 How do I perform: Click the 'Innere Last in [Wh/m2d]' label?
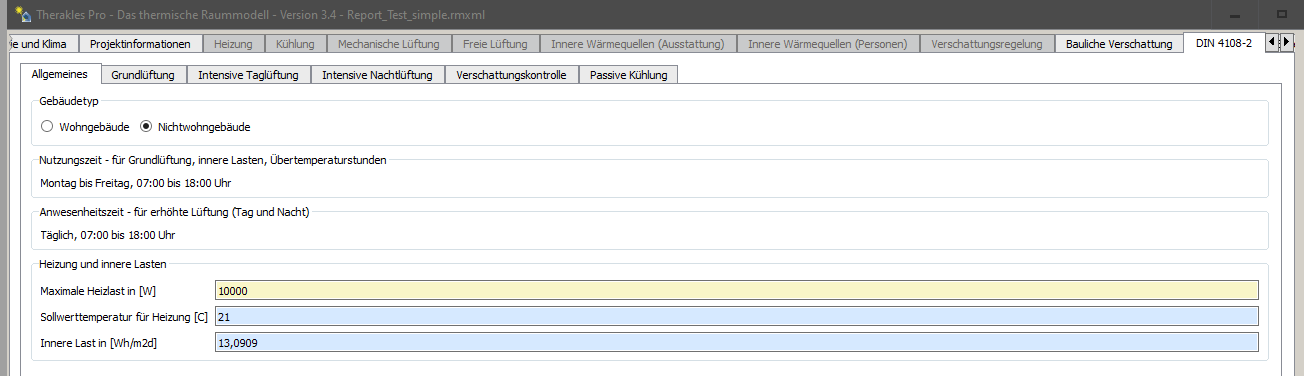click(x=99, y=343)
